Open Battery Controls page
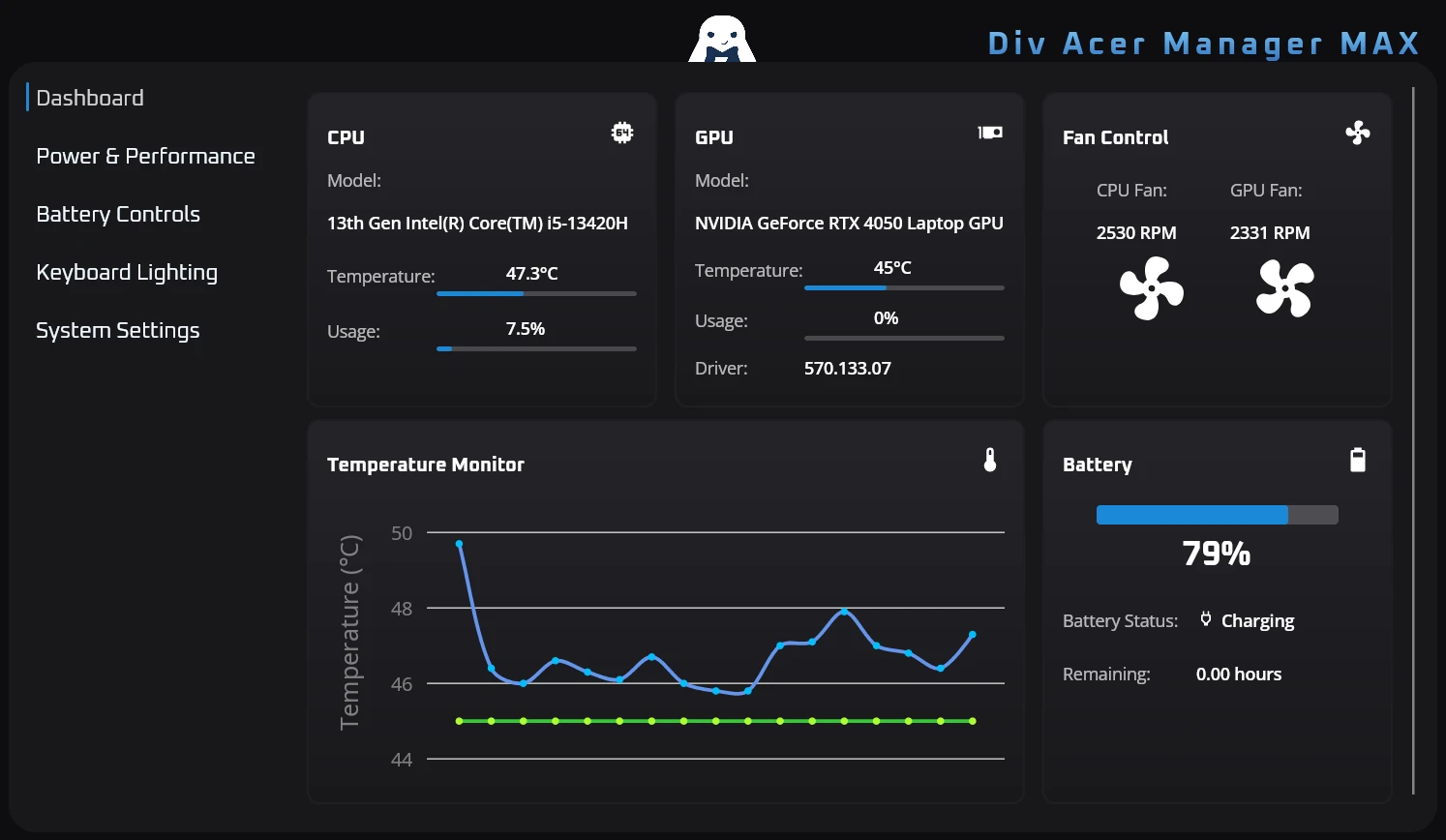The width and height of the screenshot is (1446, 840). click(118, 214)
